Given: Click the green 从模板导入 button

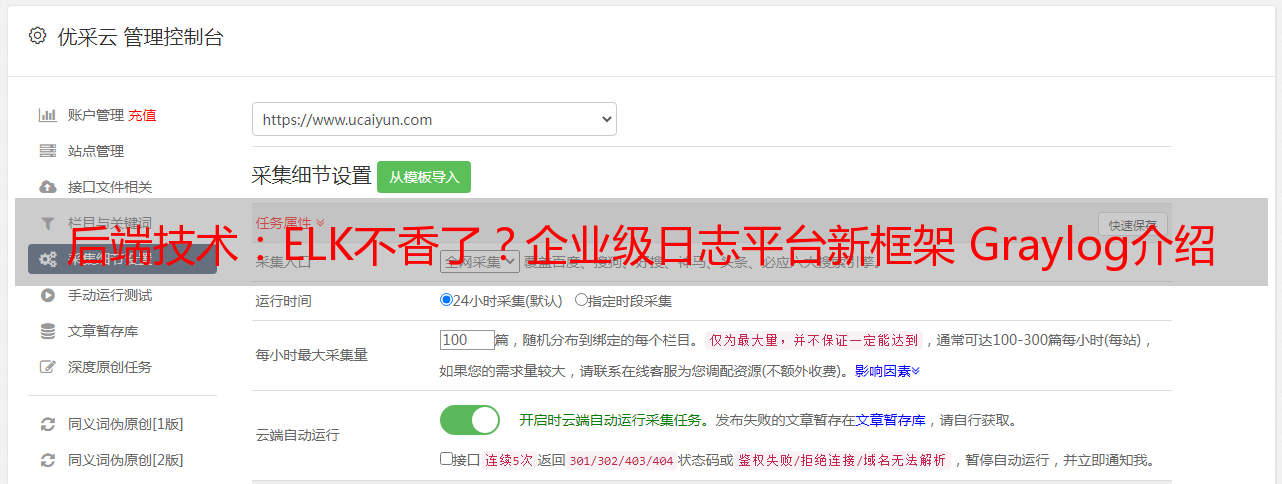Looking at the screenshot, I should coord(424,177).
